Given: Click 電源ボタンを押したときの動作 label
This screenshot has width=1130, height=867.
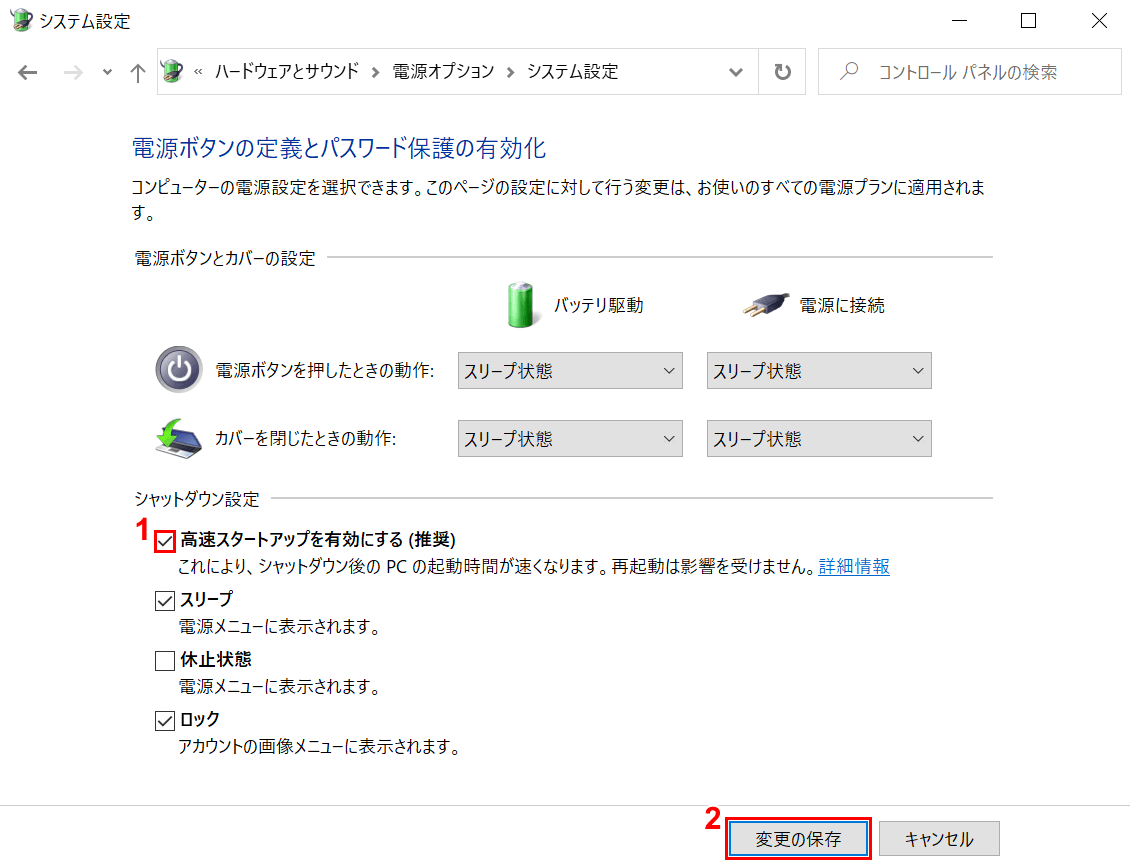Looking at the screenshot, I should pyautogui.click(x=325, y=370).
